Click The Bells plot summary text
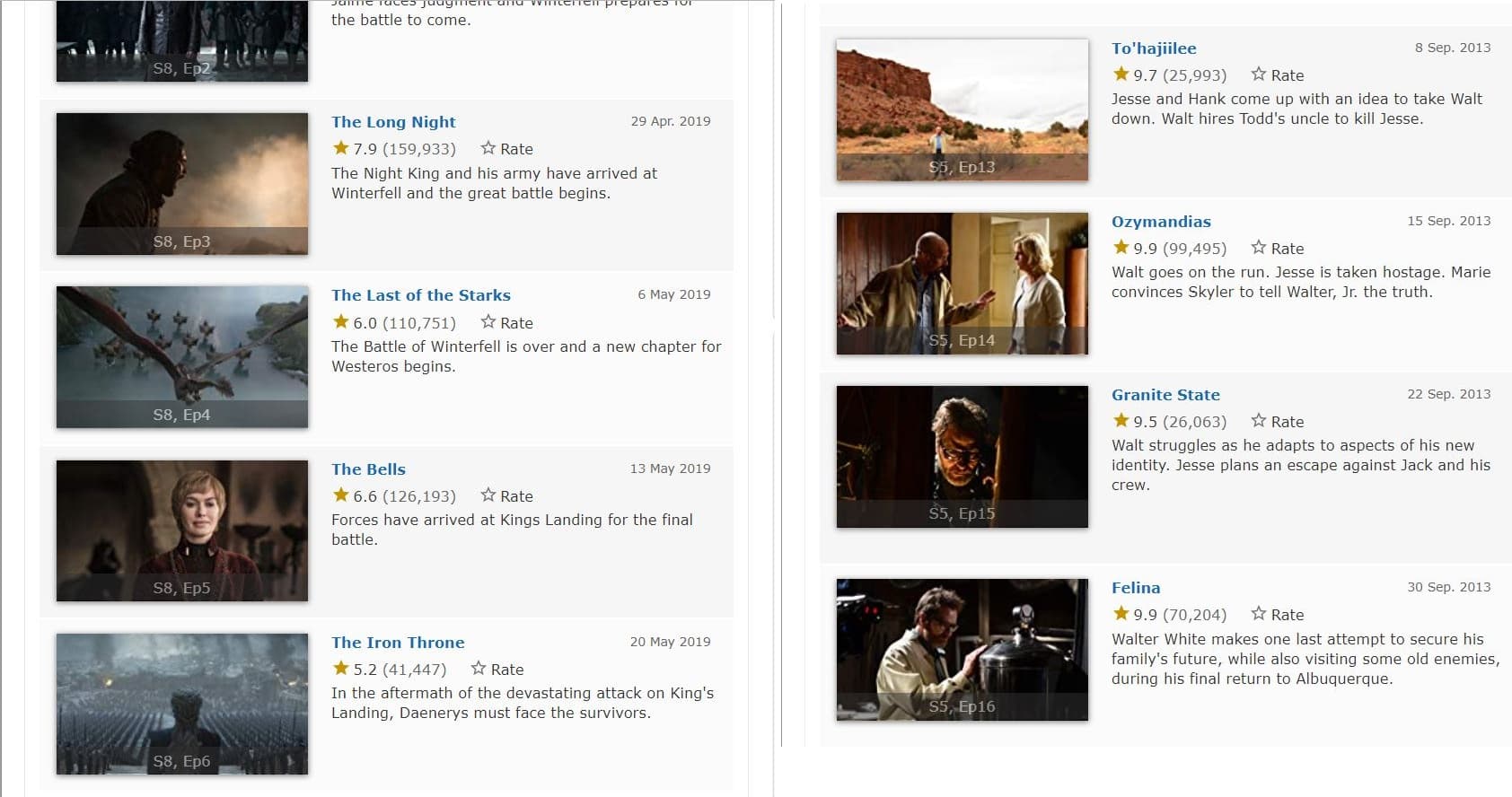The width and height of the screenshot is (1512, 797). [512, 530]
